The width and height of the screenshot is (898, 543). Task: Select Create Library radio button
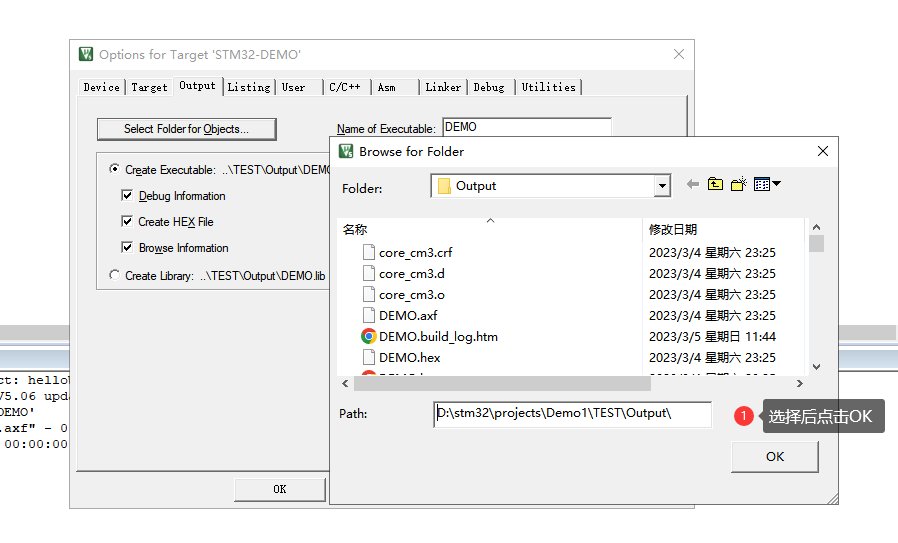coord(115,275)
